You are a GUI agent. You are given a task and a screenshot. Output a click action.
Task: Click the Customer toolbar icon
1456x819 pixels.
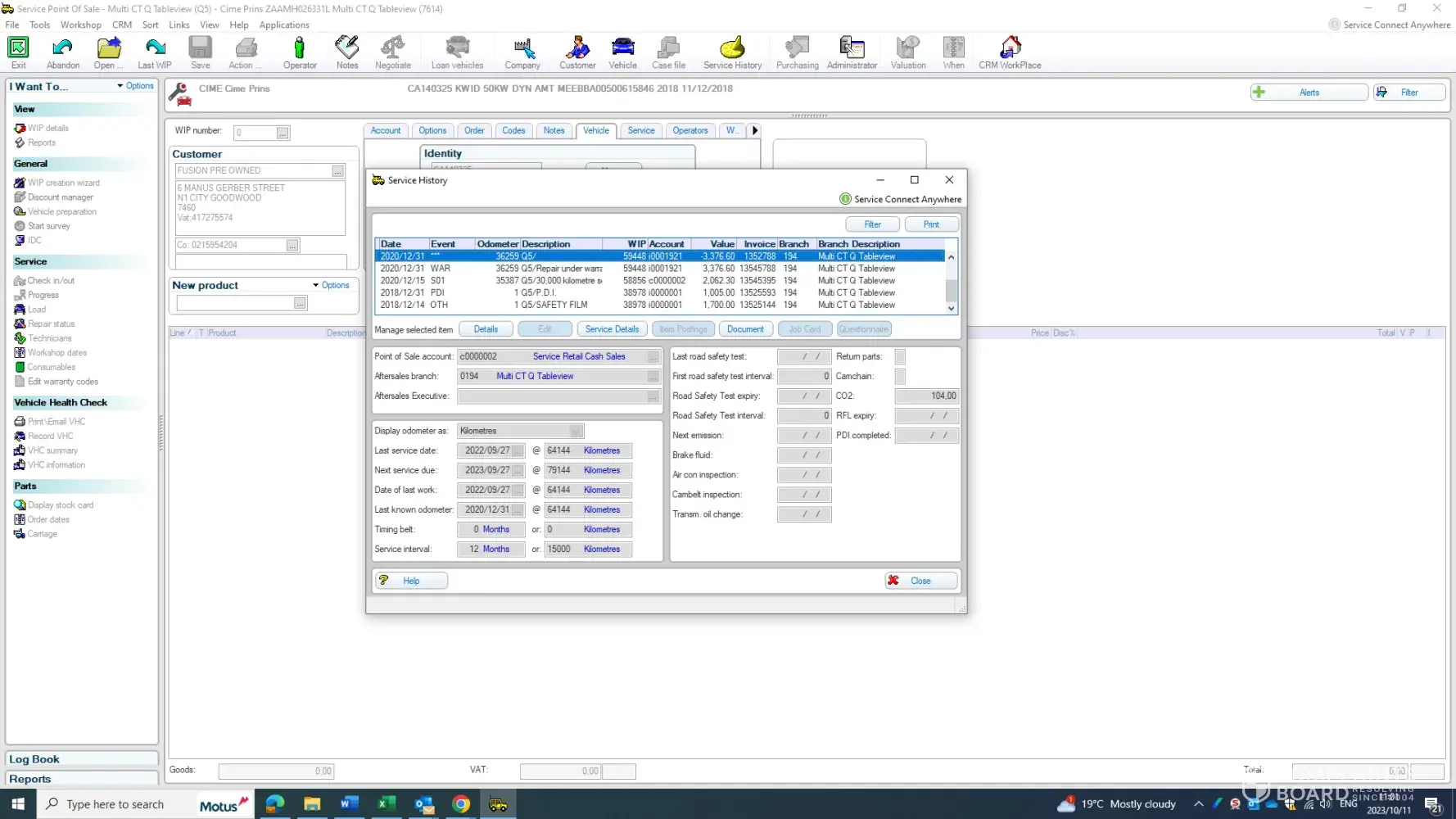577,52
